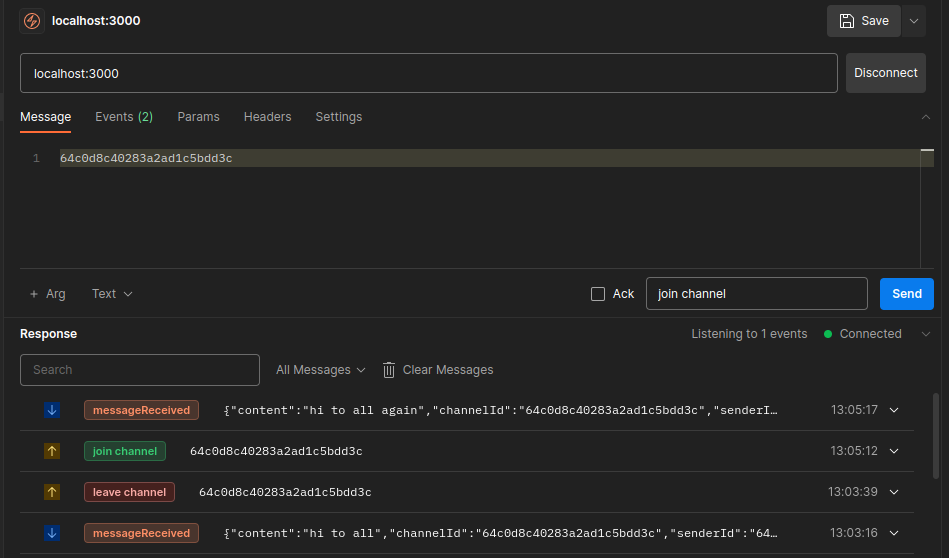Screen dimensions: 949x558
Task: Expand the connection status chevron
Action: click(x=925, y=334)
